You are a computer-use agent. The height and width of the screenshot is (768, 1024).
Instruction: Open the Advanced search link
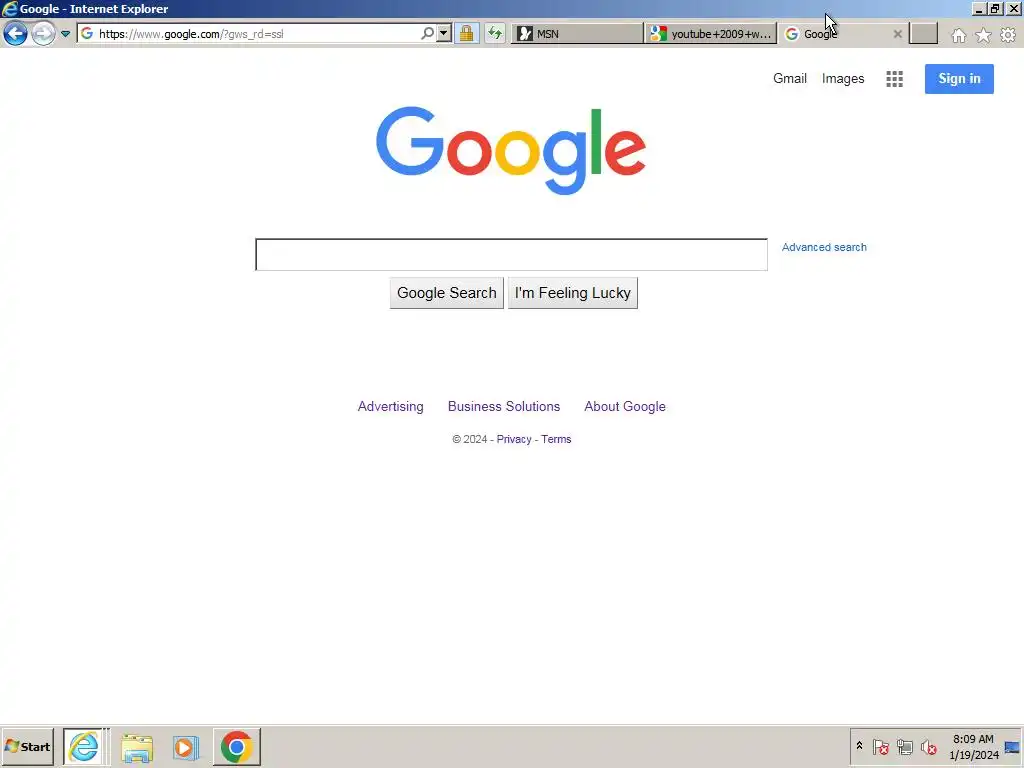click(x=824, y=247)
